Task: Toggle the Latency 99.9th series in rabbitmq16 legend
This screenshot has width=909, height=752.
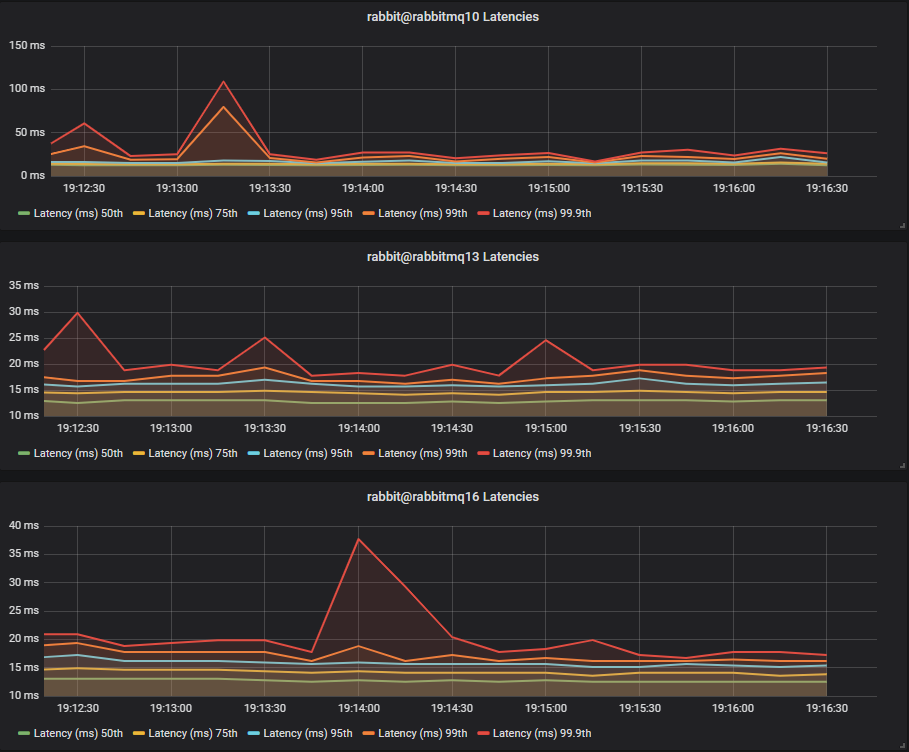Action: 542,733
